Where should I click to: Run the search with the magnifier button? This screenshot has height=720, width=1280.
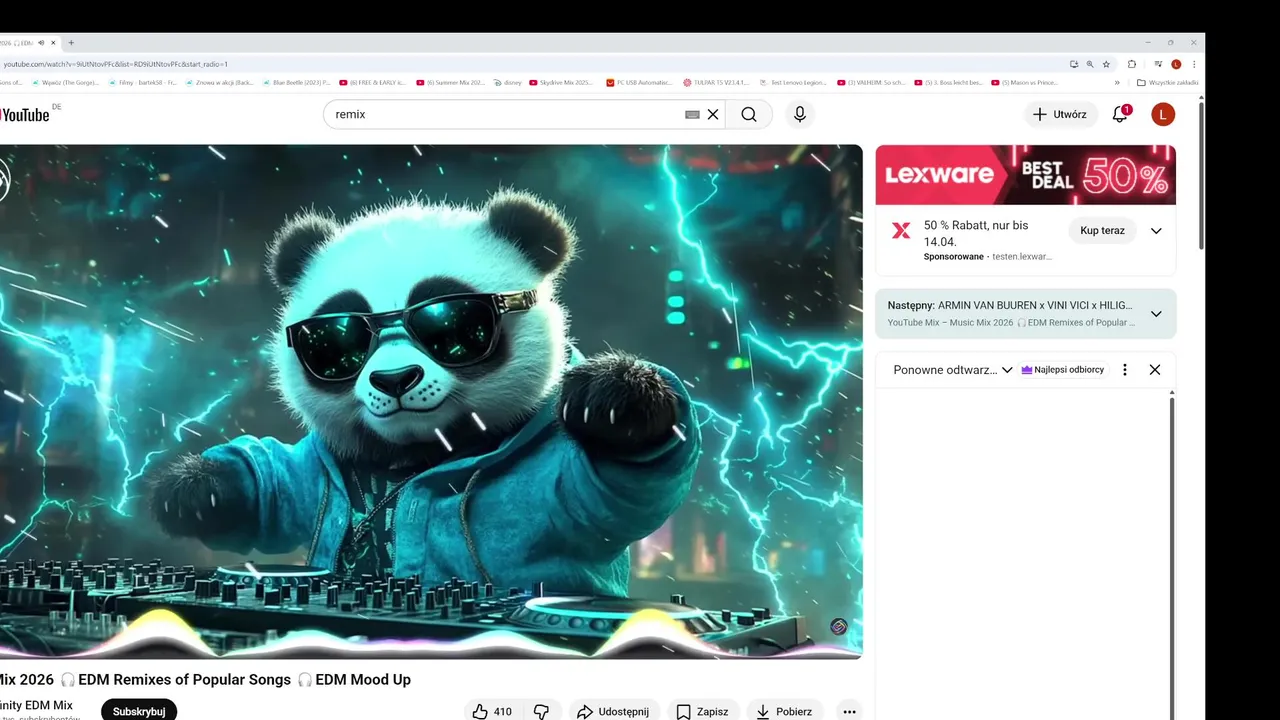749,114
